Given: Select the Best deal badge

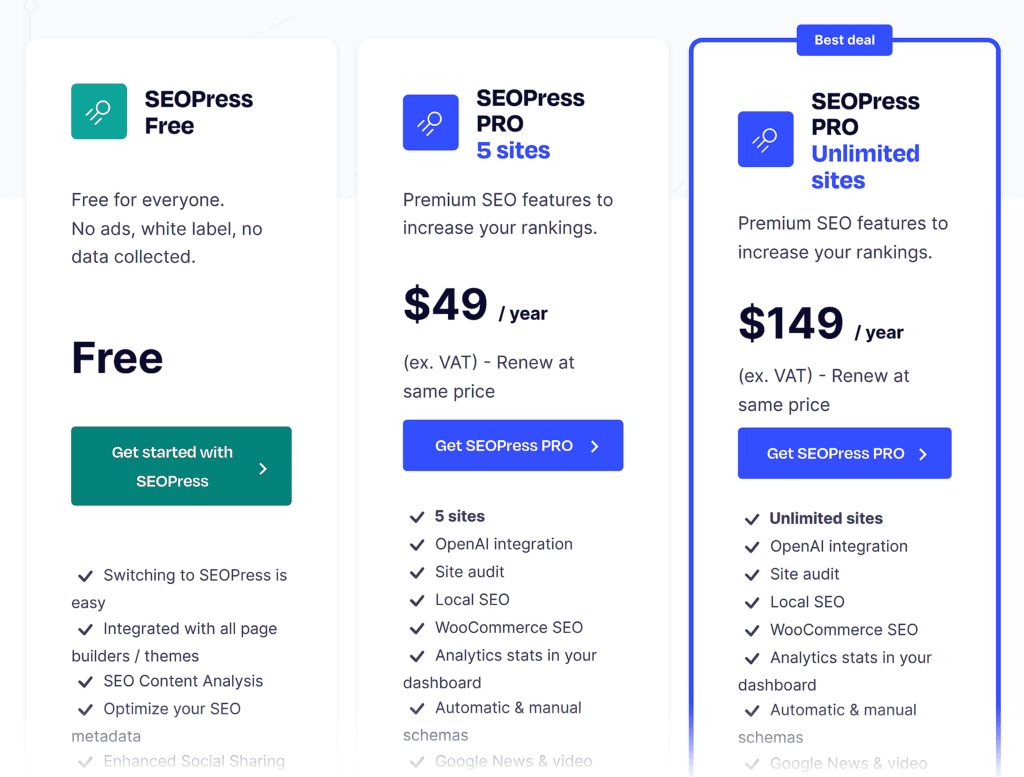Looking at the screenshot, I should click(x=844, y=40).
